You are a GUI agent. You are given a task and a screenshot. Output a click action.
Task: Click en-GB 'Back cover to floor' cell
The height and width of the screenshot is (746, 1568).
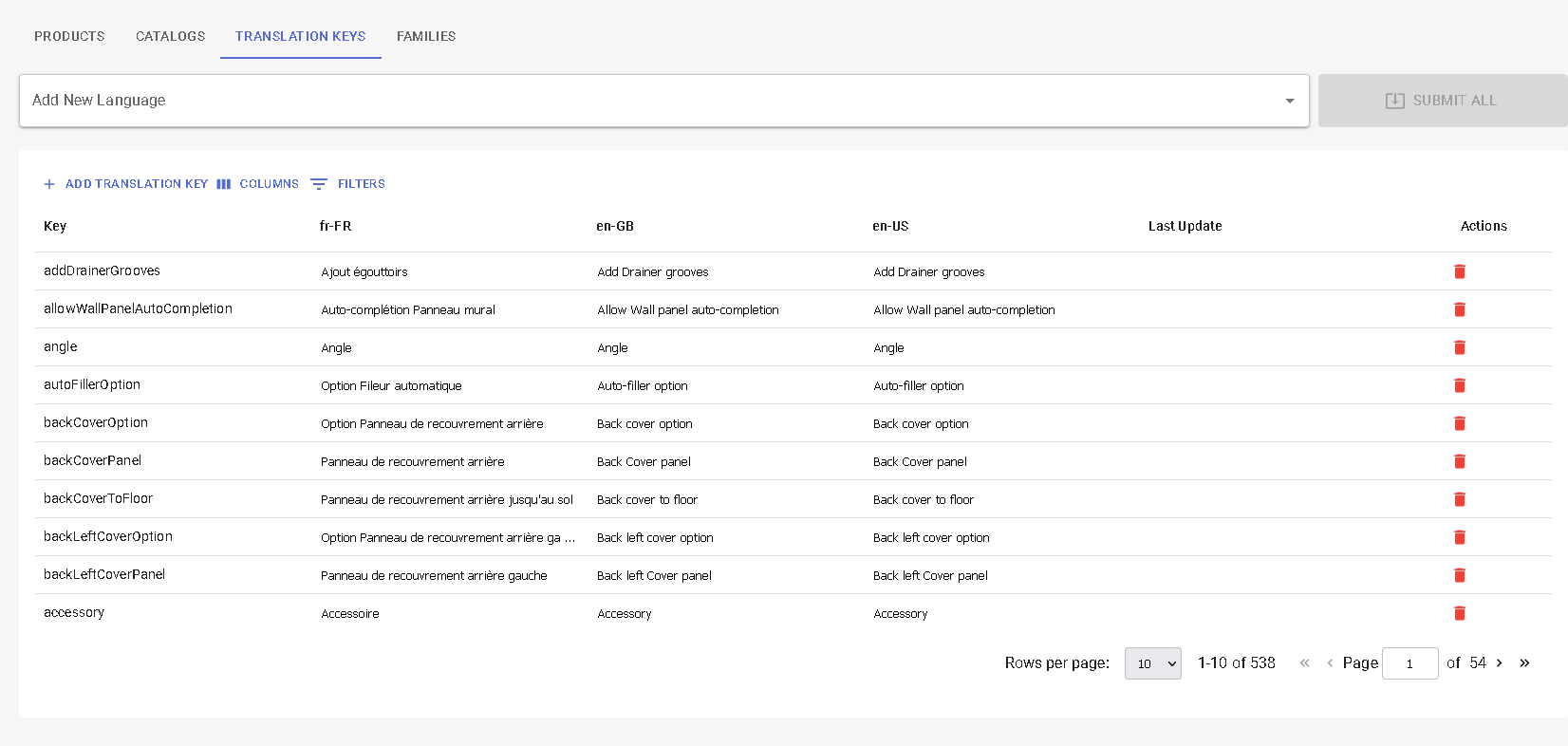(x=647, y=500)
